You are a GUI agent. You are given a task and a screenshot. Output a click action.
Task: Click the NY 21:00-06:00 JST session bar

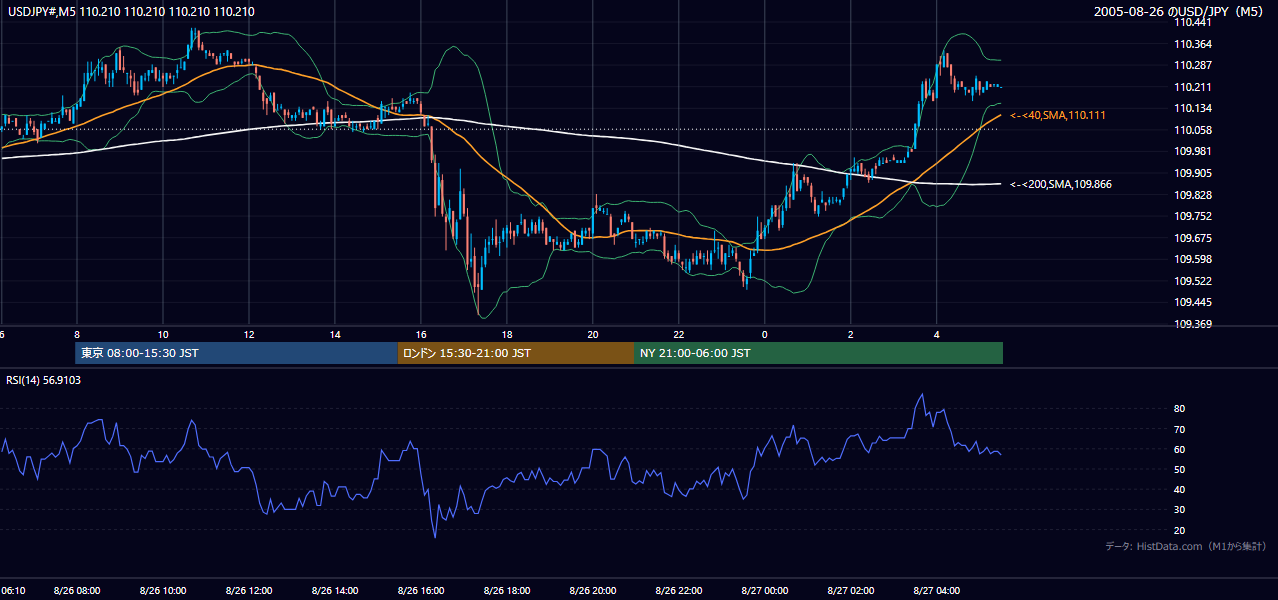point(818,353)
